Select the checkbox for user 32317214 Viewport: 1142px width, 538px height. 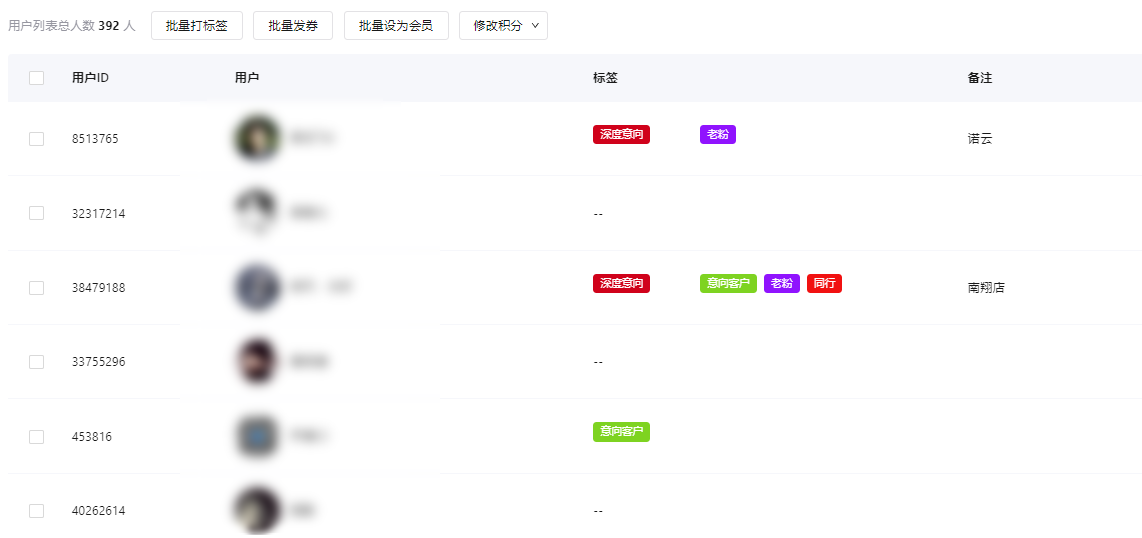tap(37, 213)
